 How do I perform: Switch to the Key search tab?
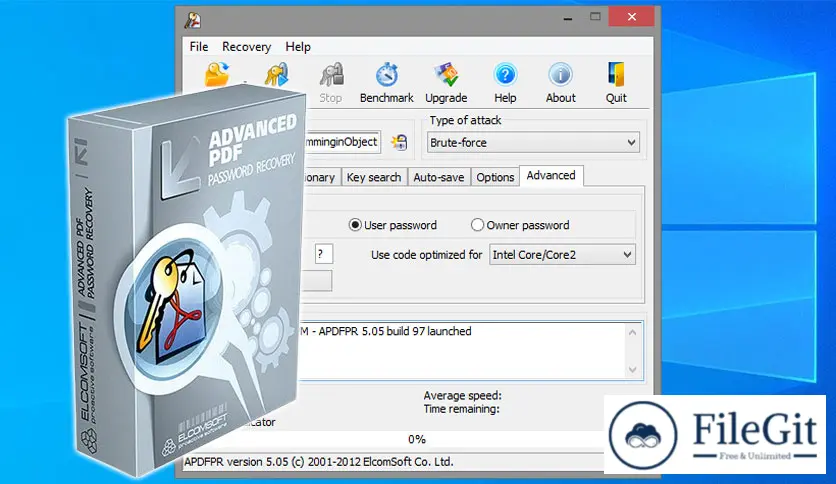[374, 177]
